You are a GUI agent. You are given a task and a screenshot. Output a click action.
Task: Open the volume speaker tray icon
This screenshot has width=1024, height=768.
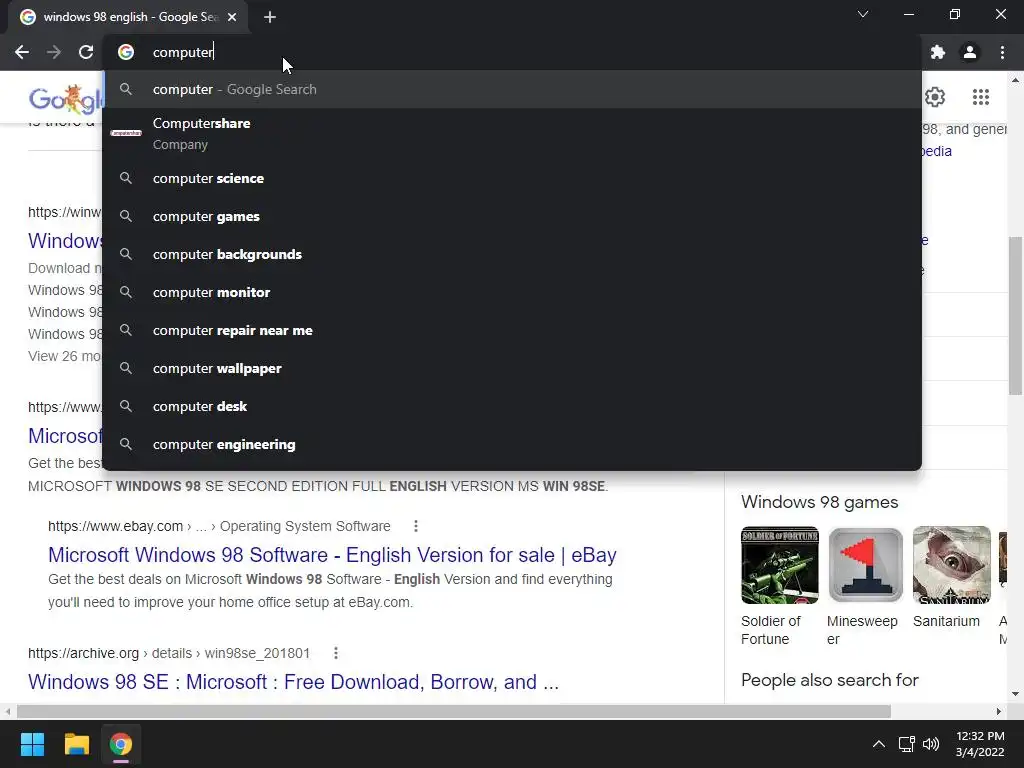[x=931, y=744]
